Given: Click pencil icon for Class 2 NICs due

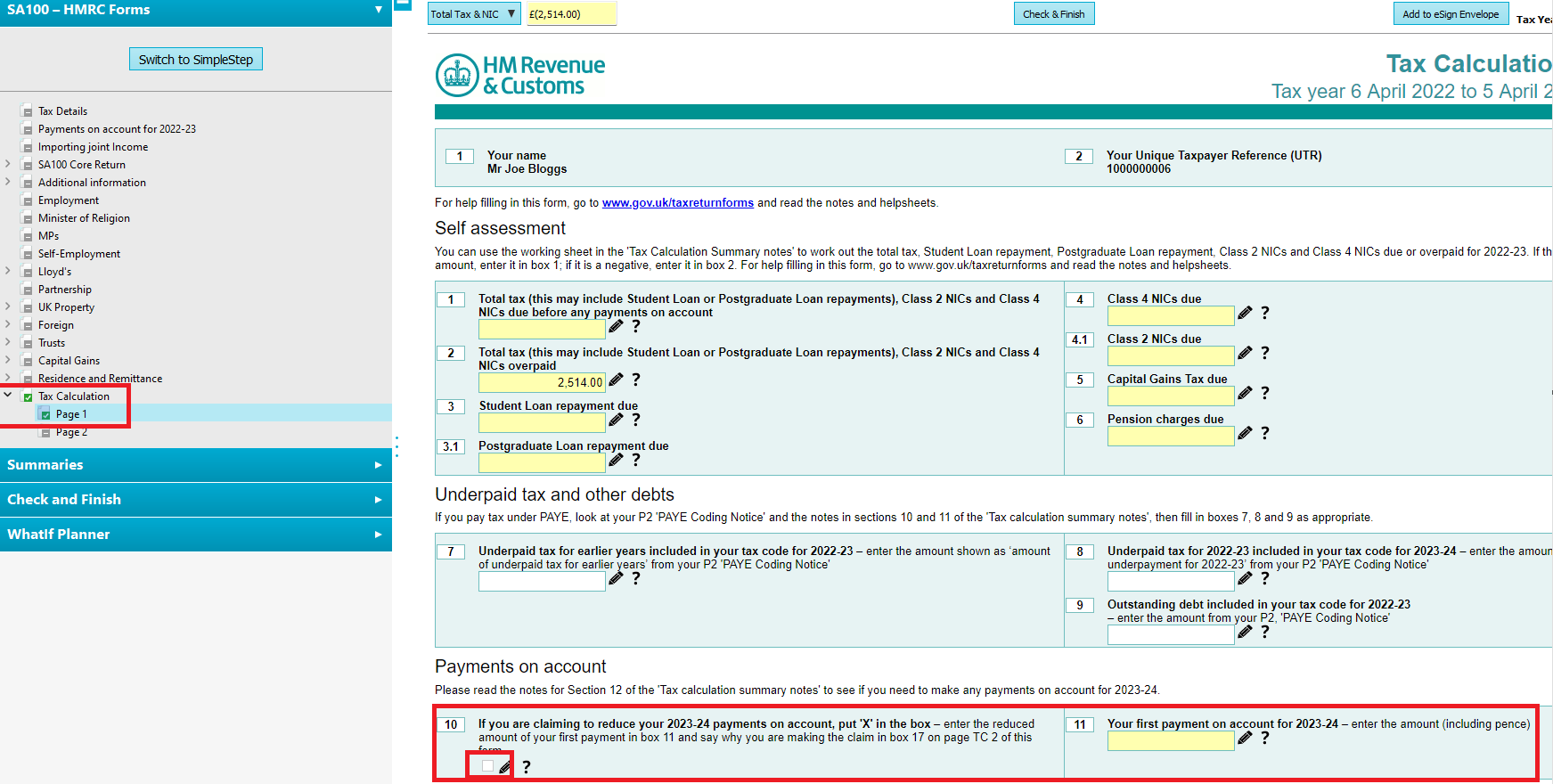Looking at the screenshot, I should [1245, 353].
